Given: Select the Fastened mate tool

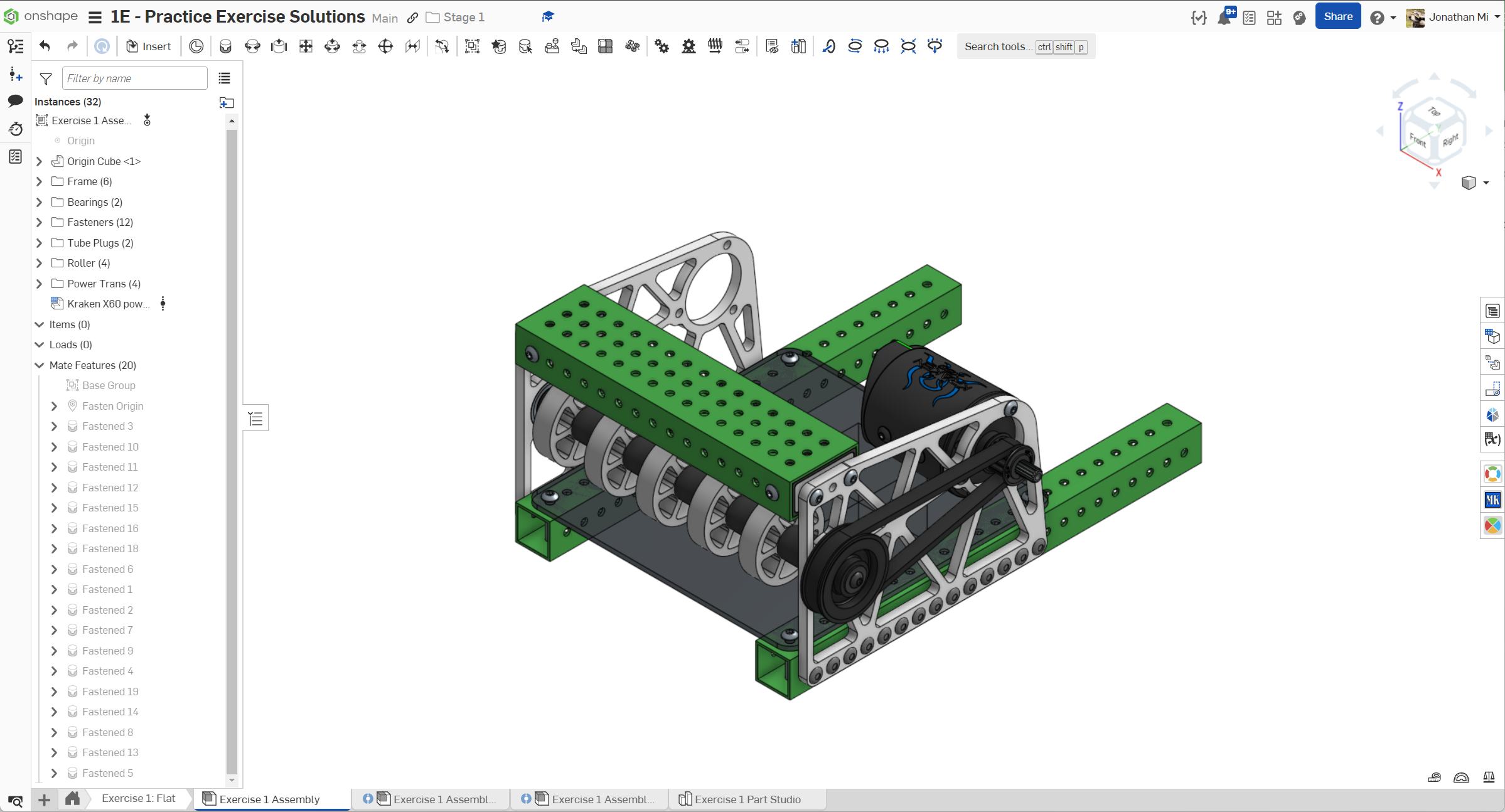Looking at the screenshot, I should coord(225,46).
